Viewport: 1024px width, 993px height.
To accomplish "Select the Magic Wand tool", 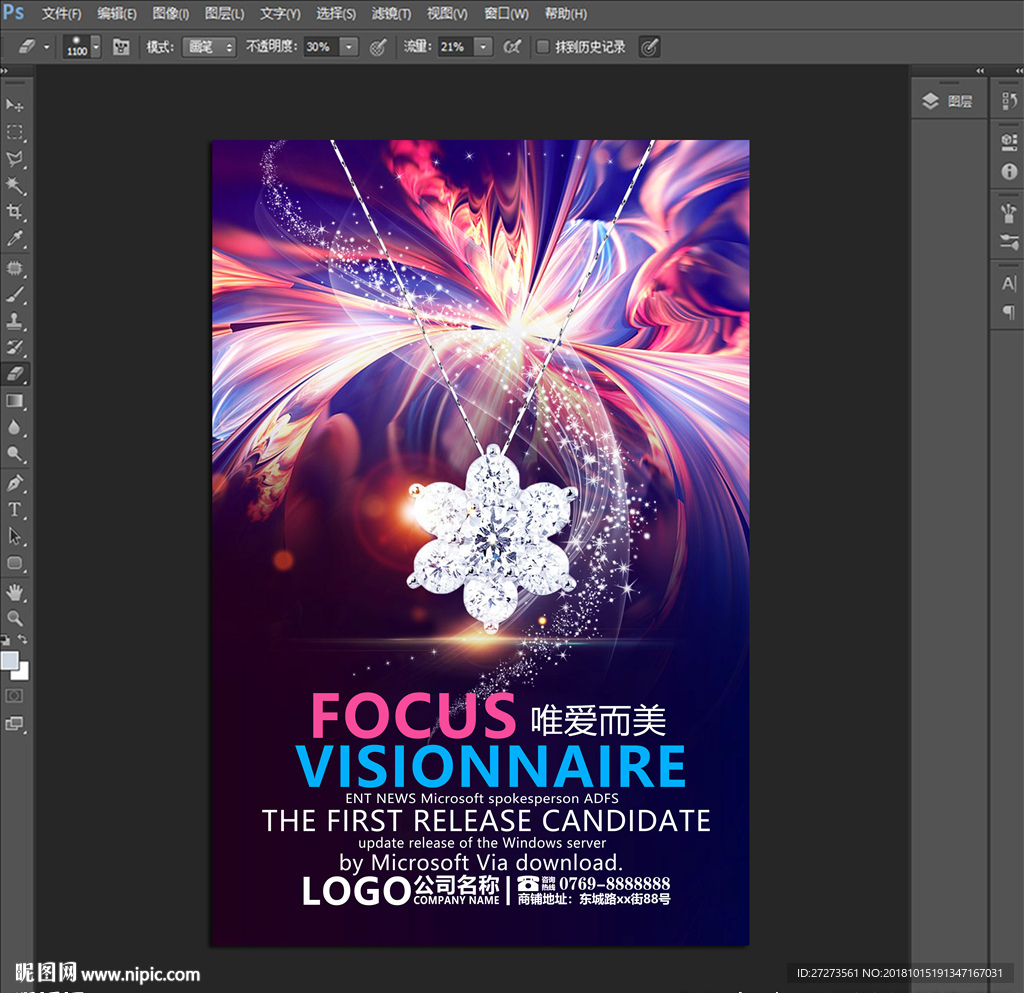I will pyautogui.click(x=14, y=185).
